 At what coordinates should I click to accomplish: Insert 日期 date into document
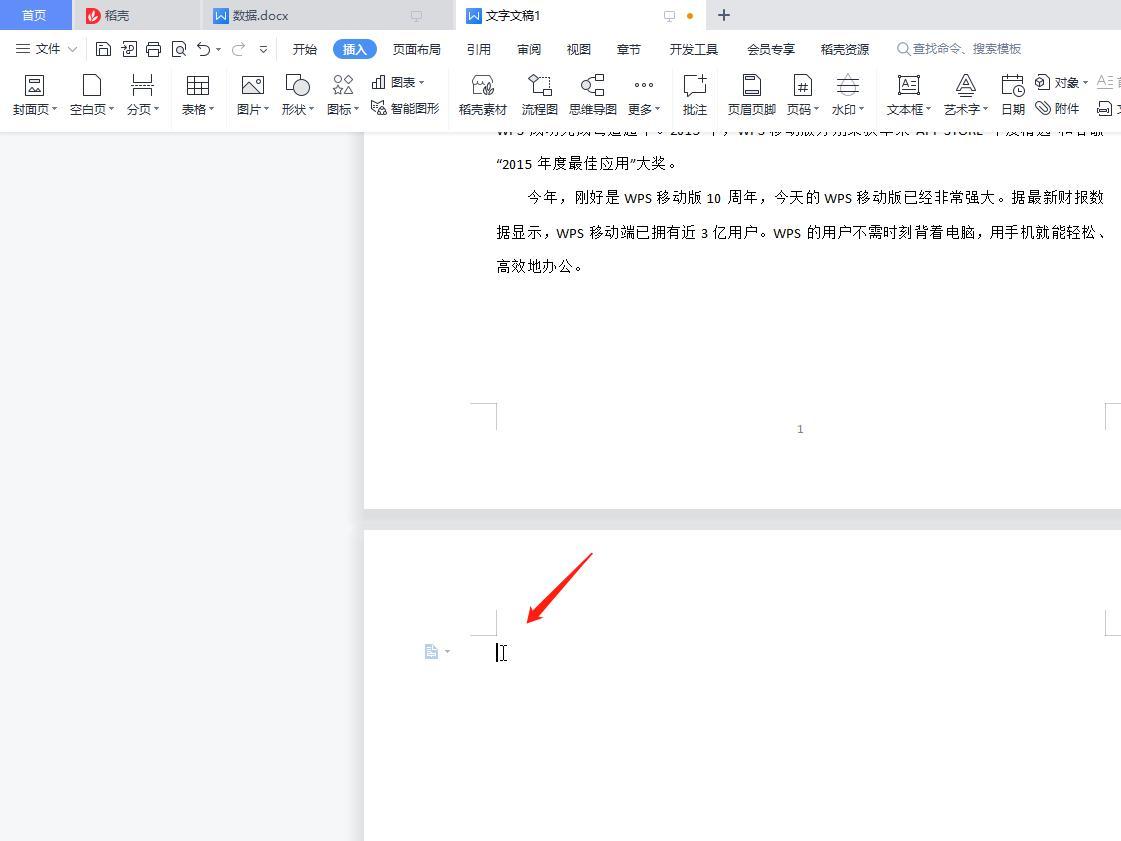tap(1012, 95)
